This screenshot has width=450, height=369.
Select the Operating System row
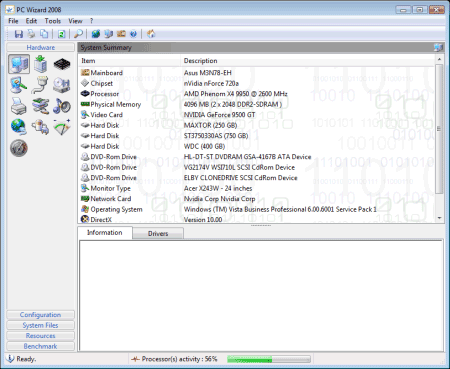(x=257, y=209)
